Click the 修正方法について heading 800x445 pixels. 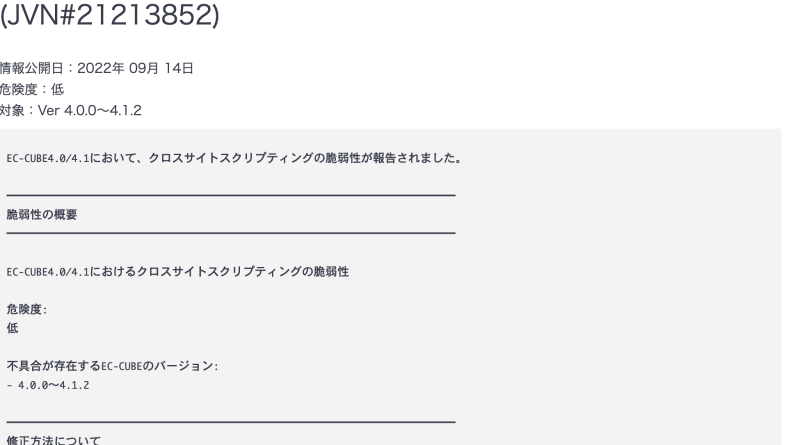point(54,440)
